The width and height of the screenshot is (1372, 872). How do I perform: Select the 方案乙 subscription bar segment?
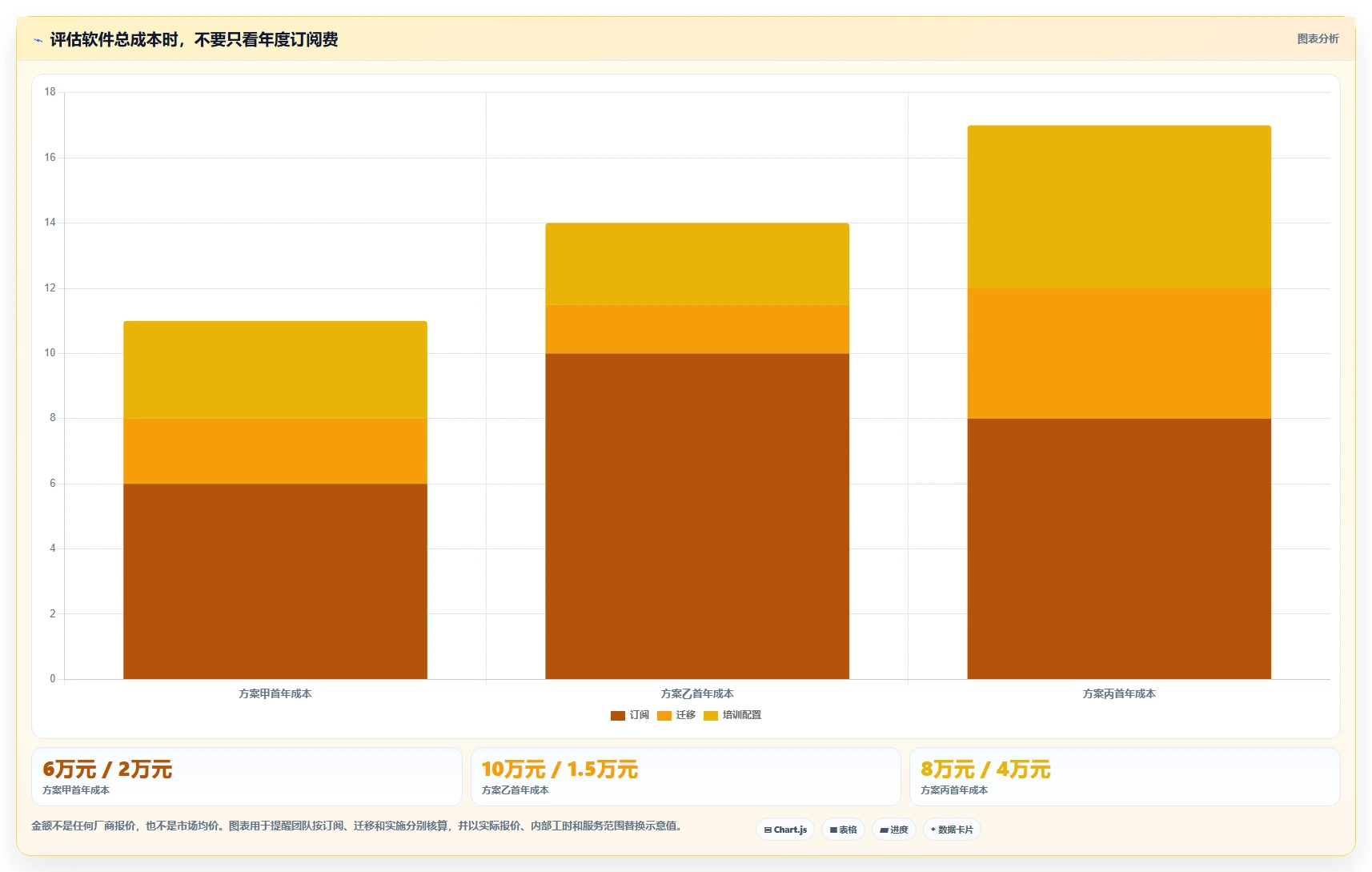pyautogui.click(x=697, y=516)
